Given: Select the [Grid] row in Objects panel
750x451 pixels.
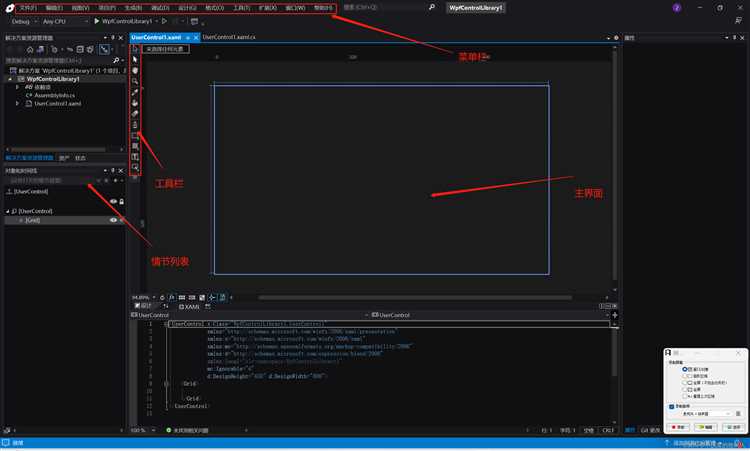Looking at the screenshot, I should point(66,220).
